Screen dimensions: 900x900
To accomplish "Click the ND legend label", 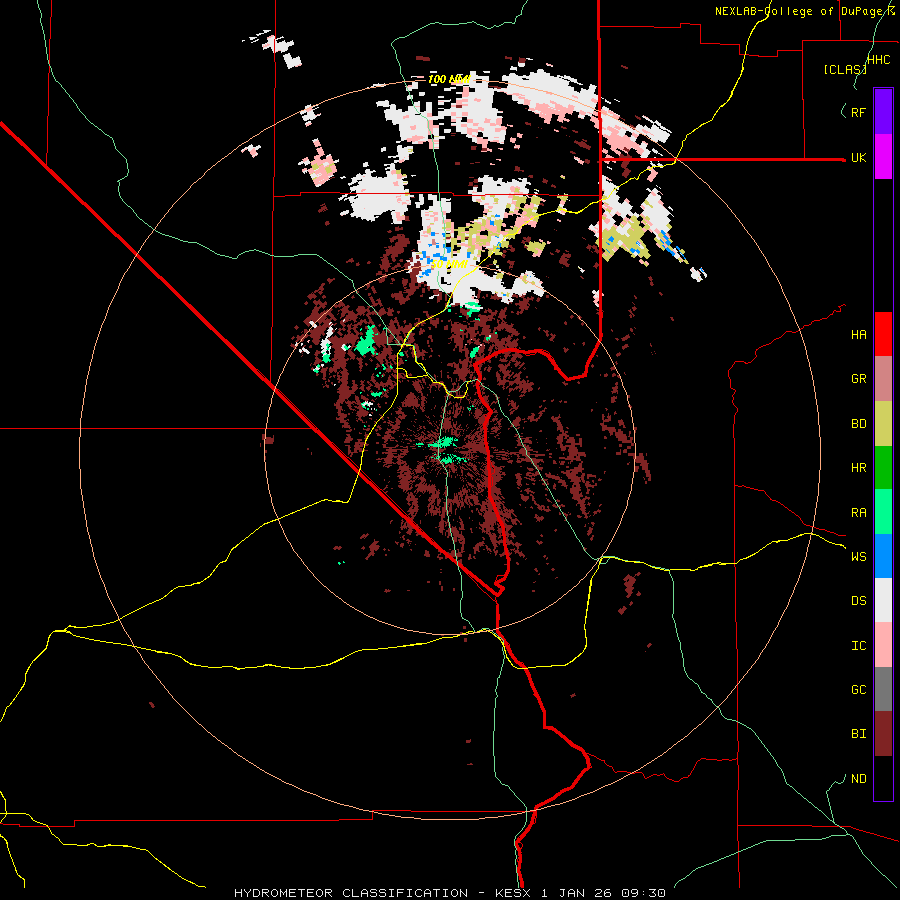I will [x=858, y=779].
